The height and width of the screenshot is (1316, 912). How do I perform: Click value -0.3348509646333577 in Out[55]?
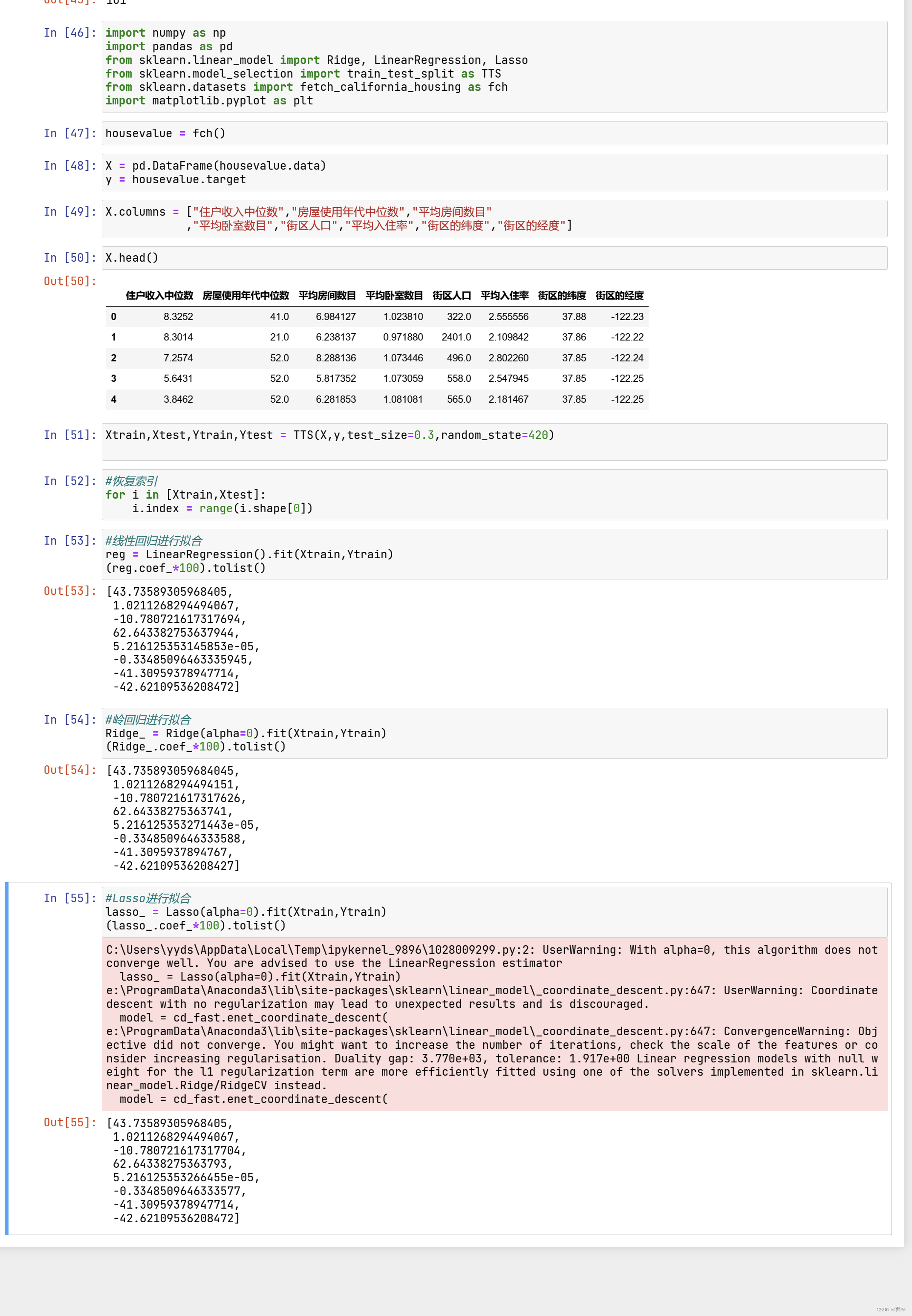coord(176,1191)
